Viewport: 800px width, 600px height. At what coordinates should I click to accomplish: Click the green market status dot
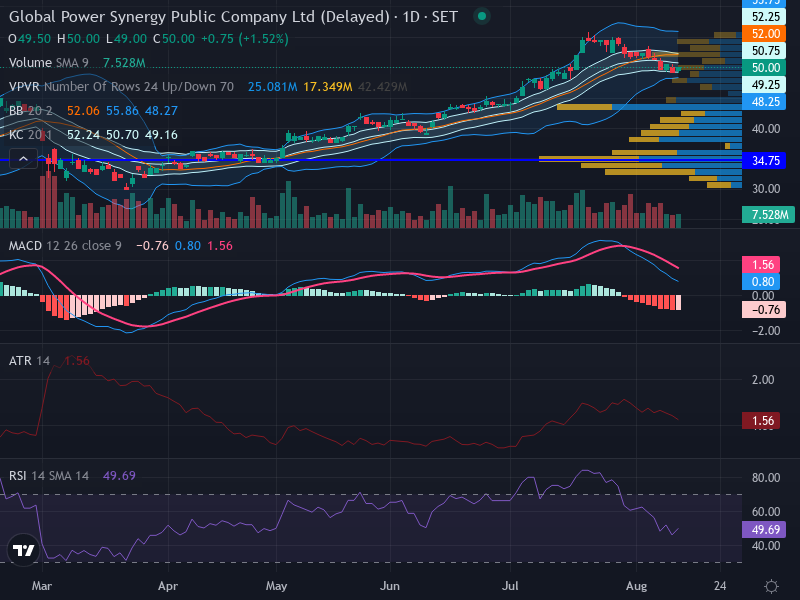(481, 16)
